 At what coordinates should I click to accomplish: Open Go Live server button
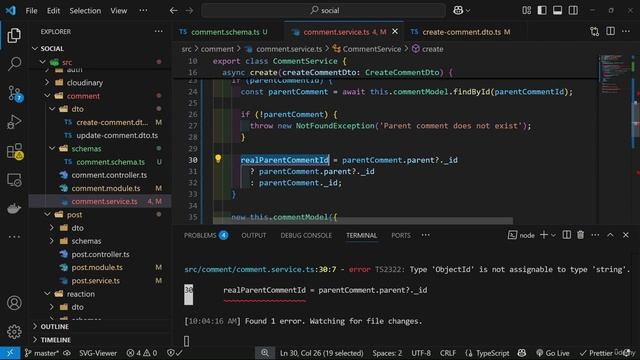[x=552, y=353]
